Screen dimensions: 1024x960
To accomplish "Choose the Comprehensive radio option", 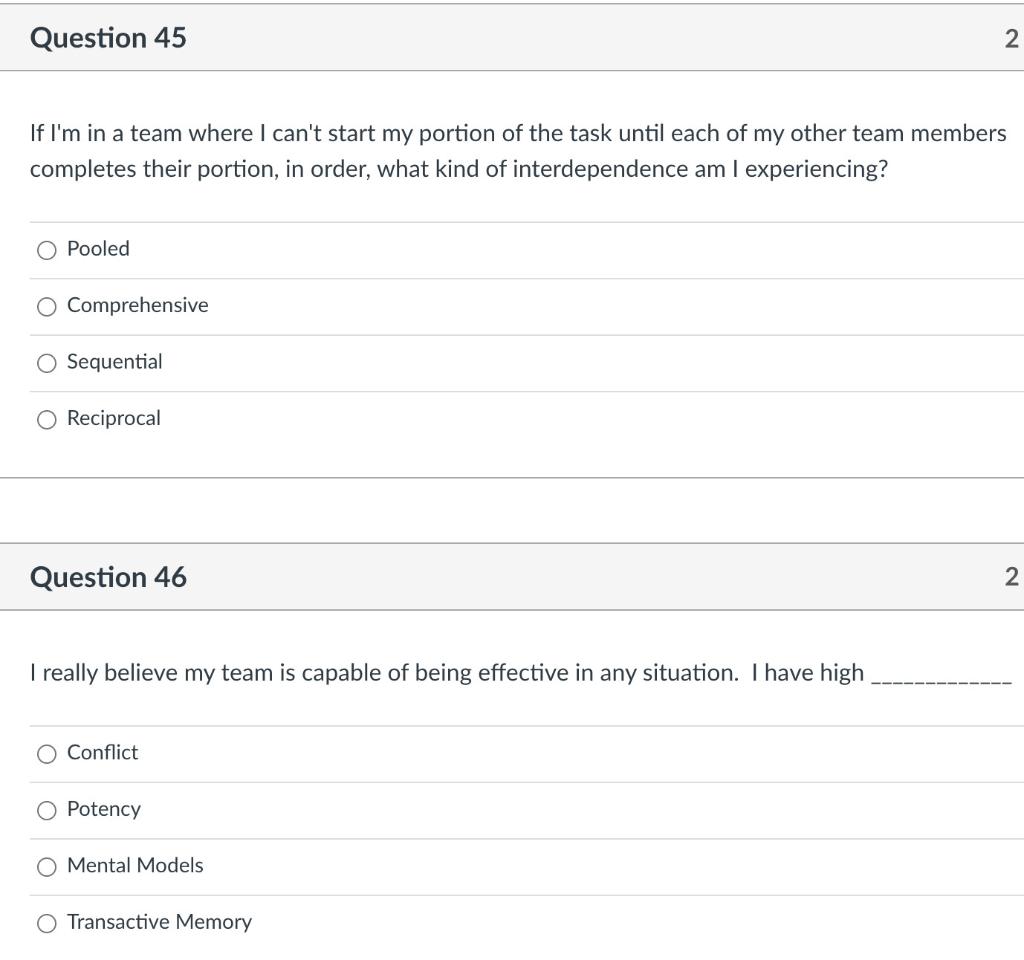I will click(46, 307).
